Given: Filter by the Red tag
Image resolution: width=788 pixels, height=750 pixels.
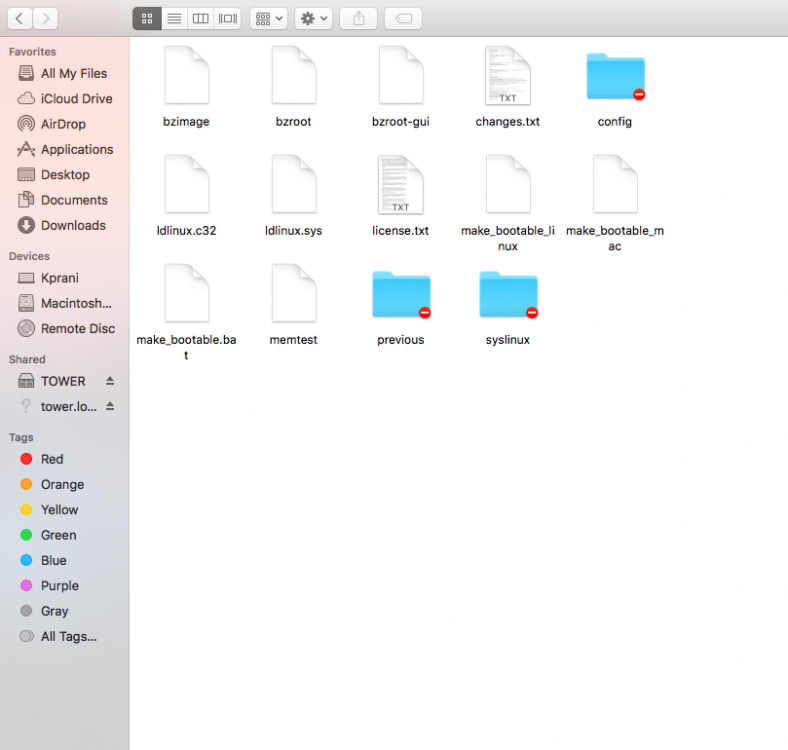Looking at the screenshot, I should (64, 459).
